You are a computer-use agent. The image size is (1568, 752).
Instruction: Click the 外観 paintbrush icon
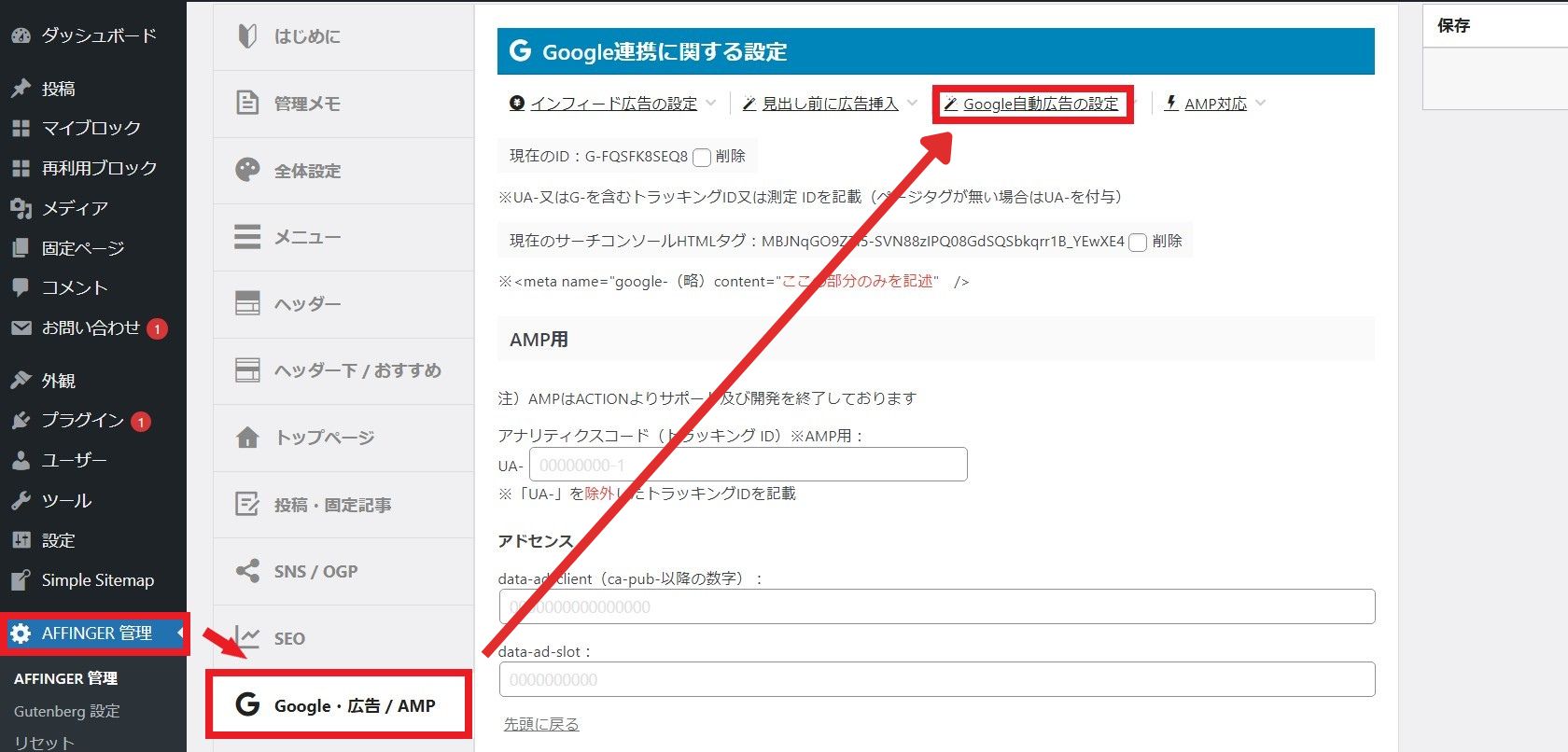click(21, 381)
